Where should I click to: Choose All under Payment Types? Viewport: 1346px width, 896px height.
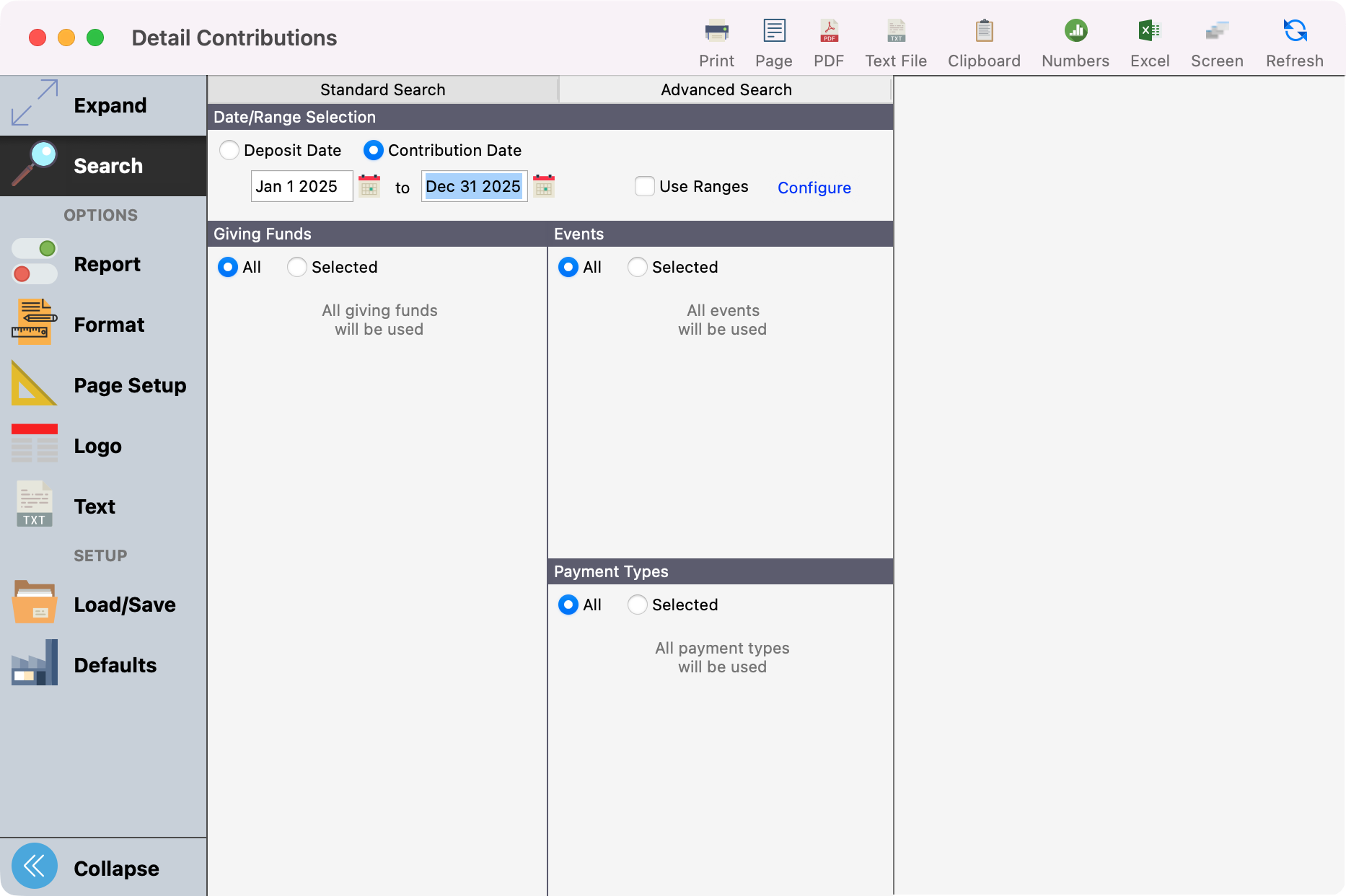pyautogui.click(x=568, y=605)
